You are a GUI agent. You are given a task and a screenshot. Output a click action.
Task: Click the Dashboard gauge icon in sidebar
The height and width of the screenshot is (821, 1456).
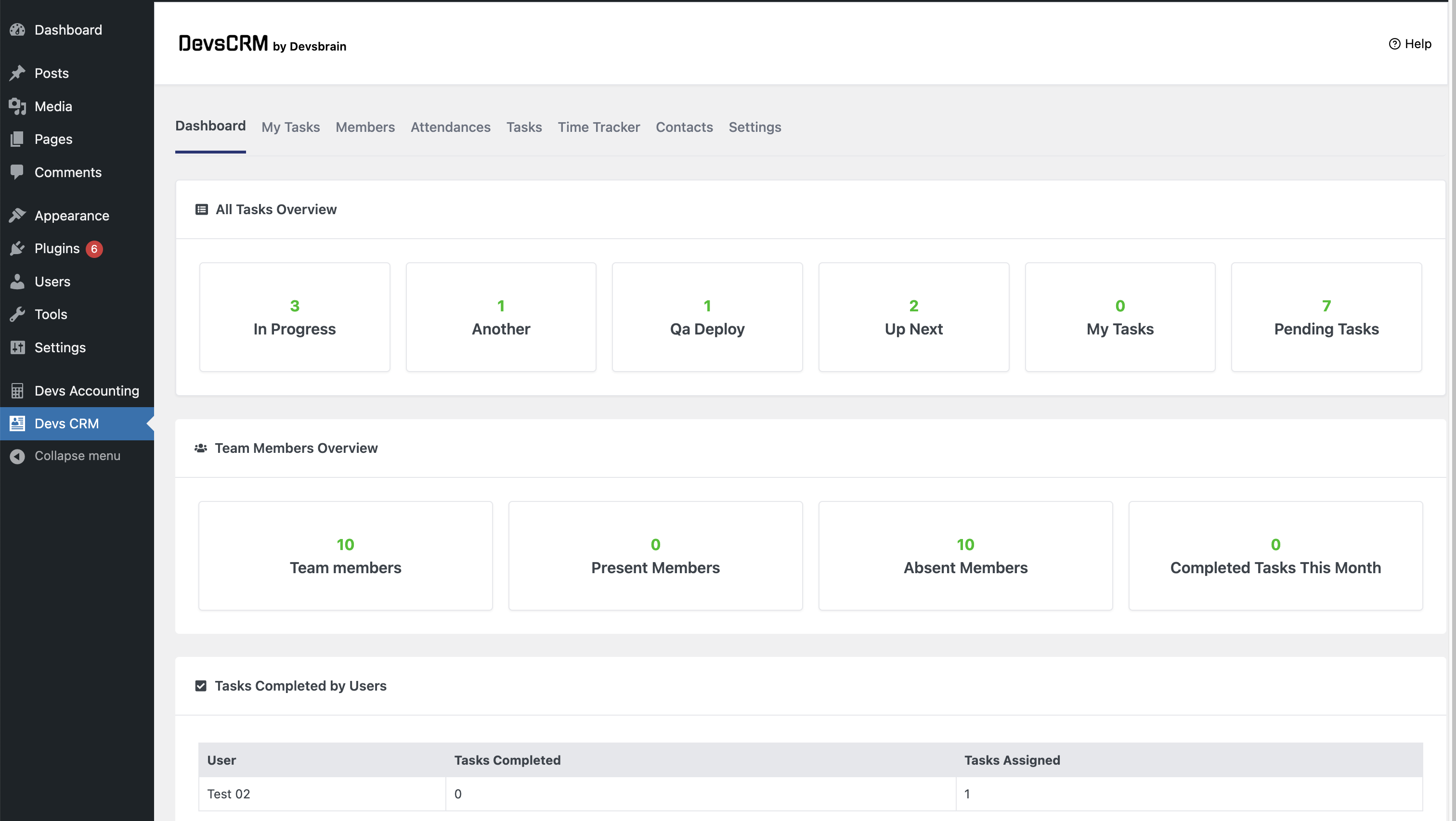[x=17, y=29]
